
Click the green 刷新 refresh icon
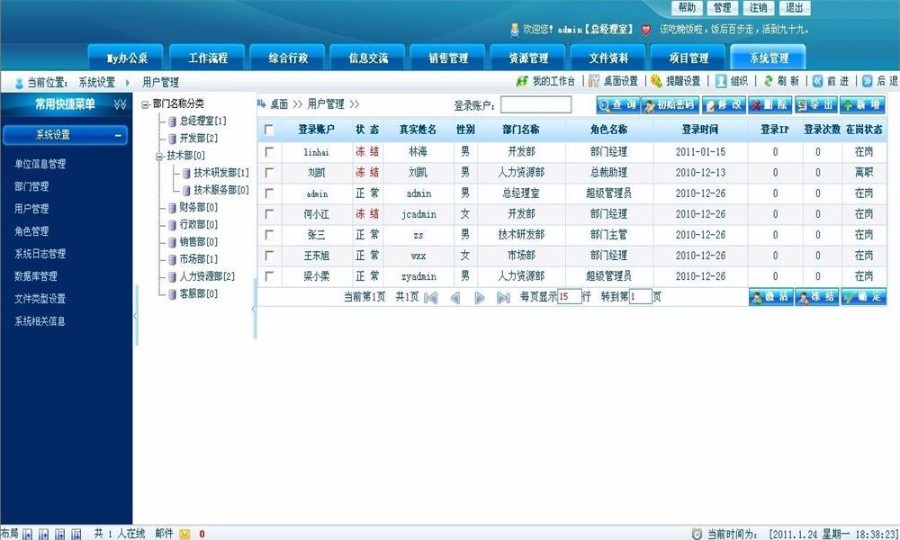[x=768, y=81]
